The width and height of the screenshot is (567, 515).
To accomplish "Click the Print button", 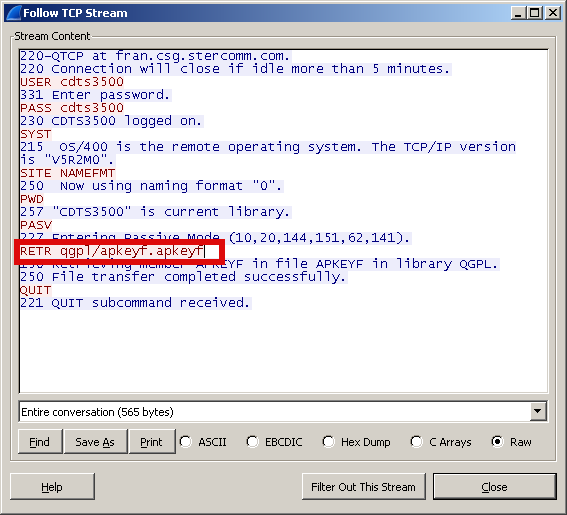I will coord(152,442).
